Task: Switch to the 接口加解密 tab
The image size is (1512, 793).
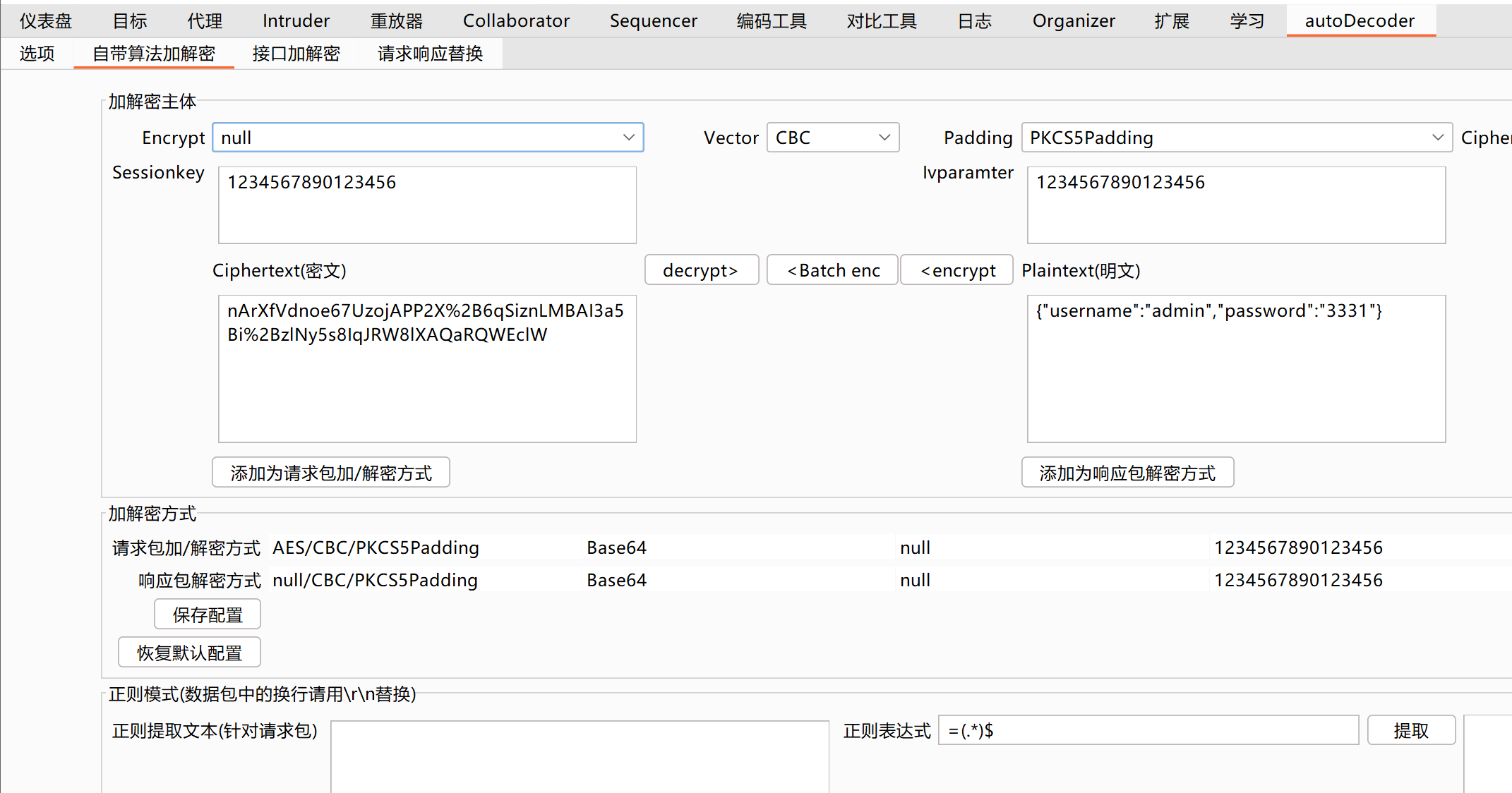Action: (x=296, y=54)
